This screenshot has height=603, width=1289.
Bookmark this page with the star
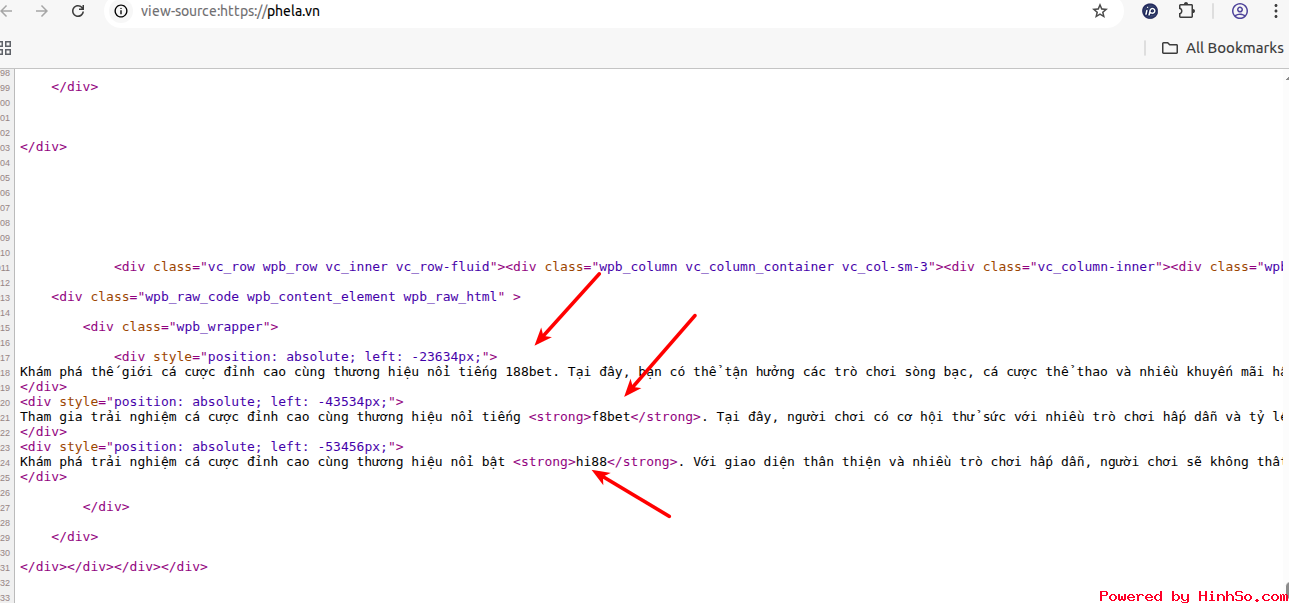click(1100, 11)
